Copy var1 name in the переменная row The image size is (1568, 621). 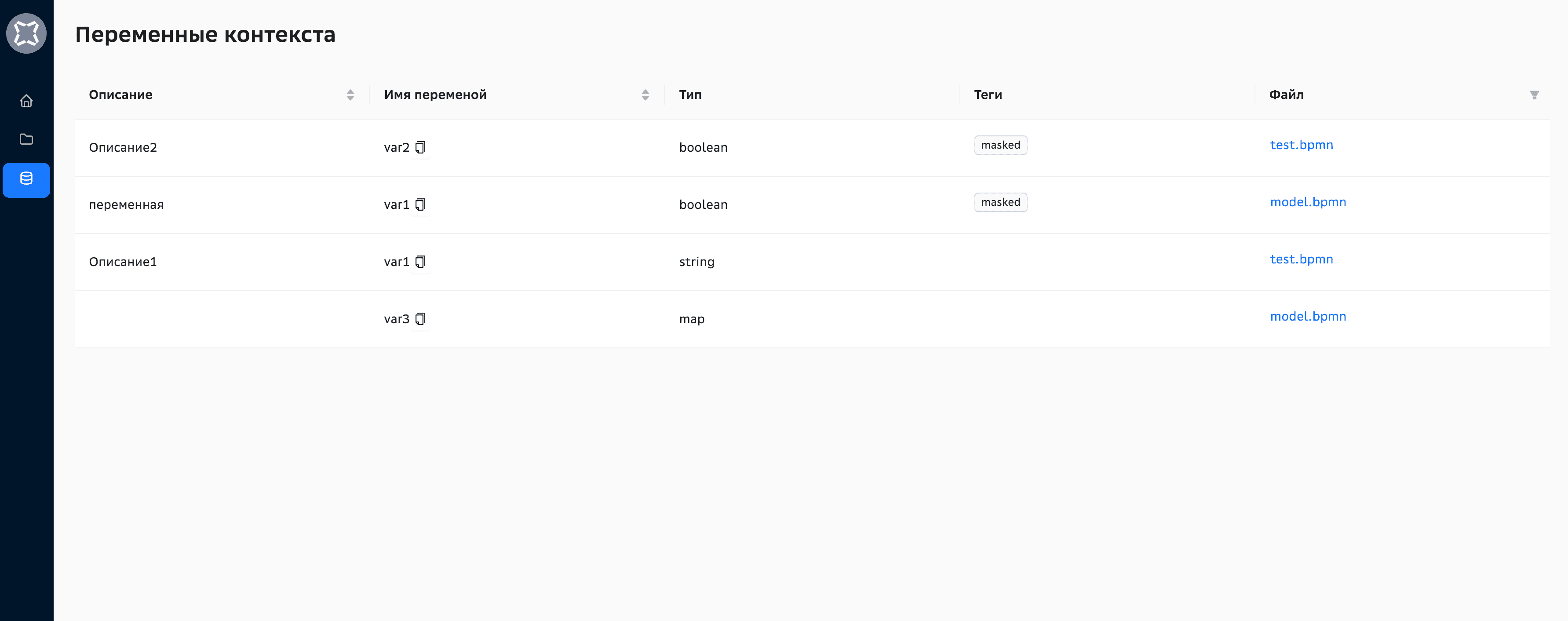[421, 205]
